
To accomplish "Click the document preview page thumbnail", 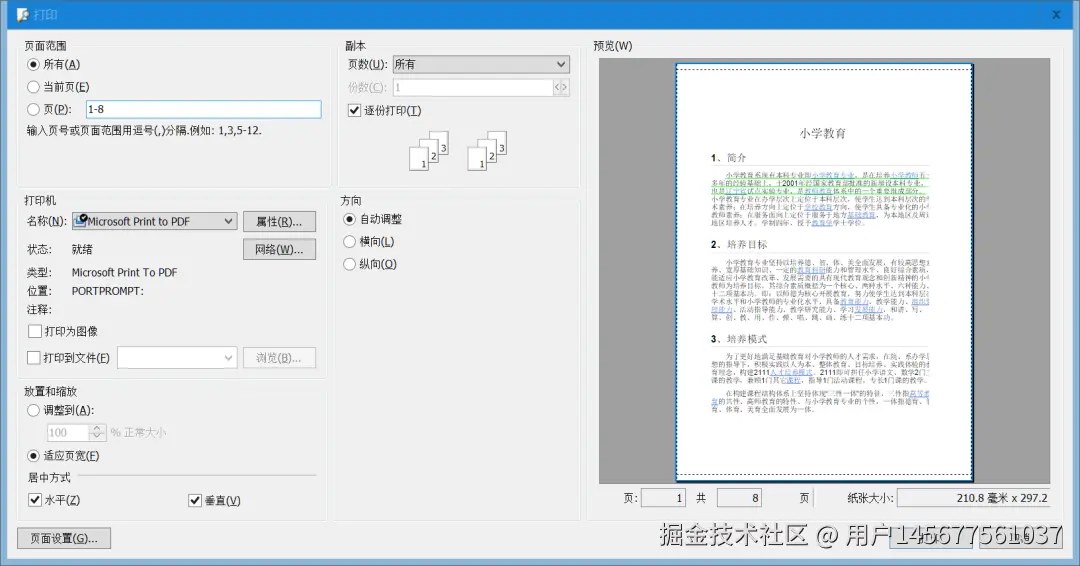I will [824, 272].
